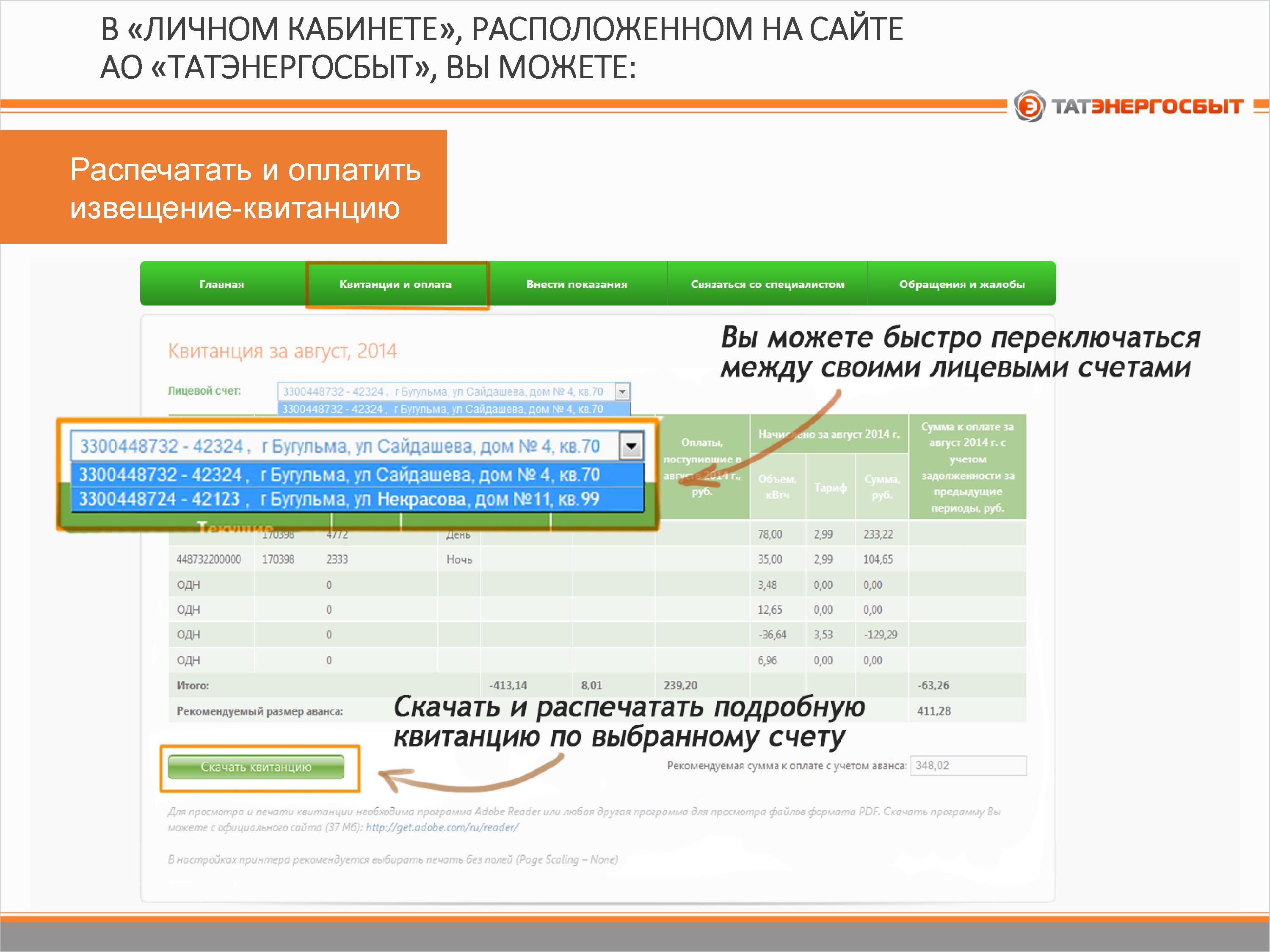Click the total value 8,01
Screen dimensions: 1270x952
(591, 685)
